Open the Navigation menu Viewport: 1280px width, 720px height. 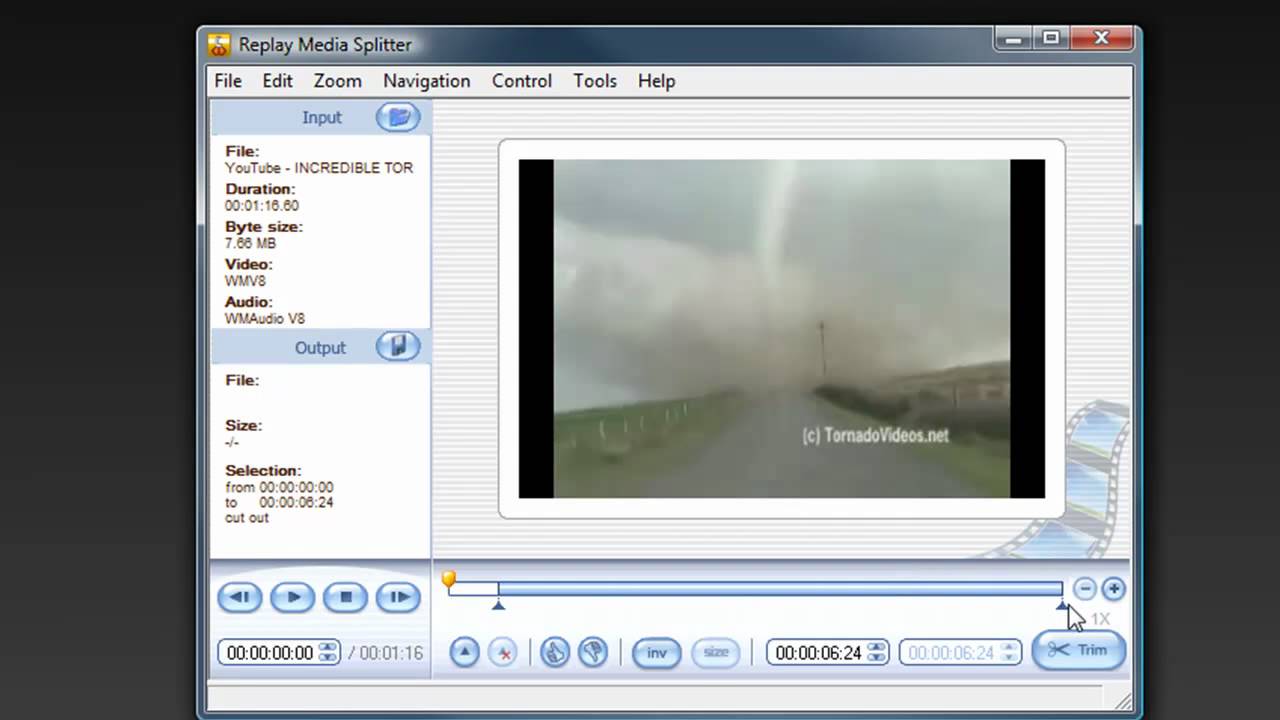(427, 81)
